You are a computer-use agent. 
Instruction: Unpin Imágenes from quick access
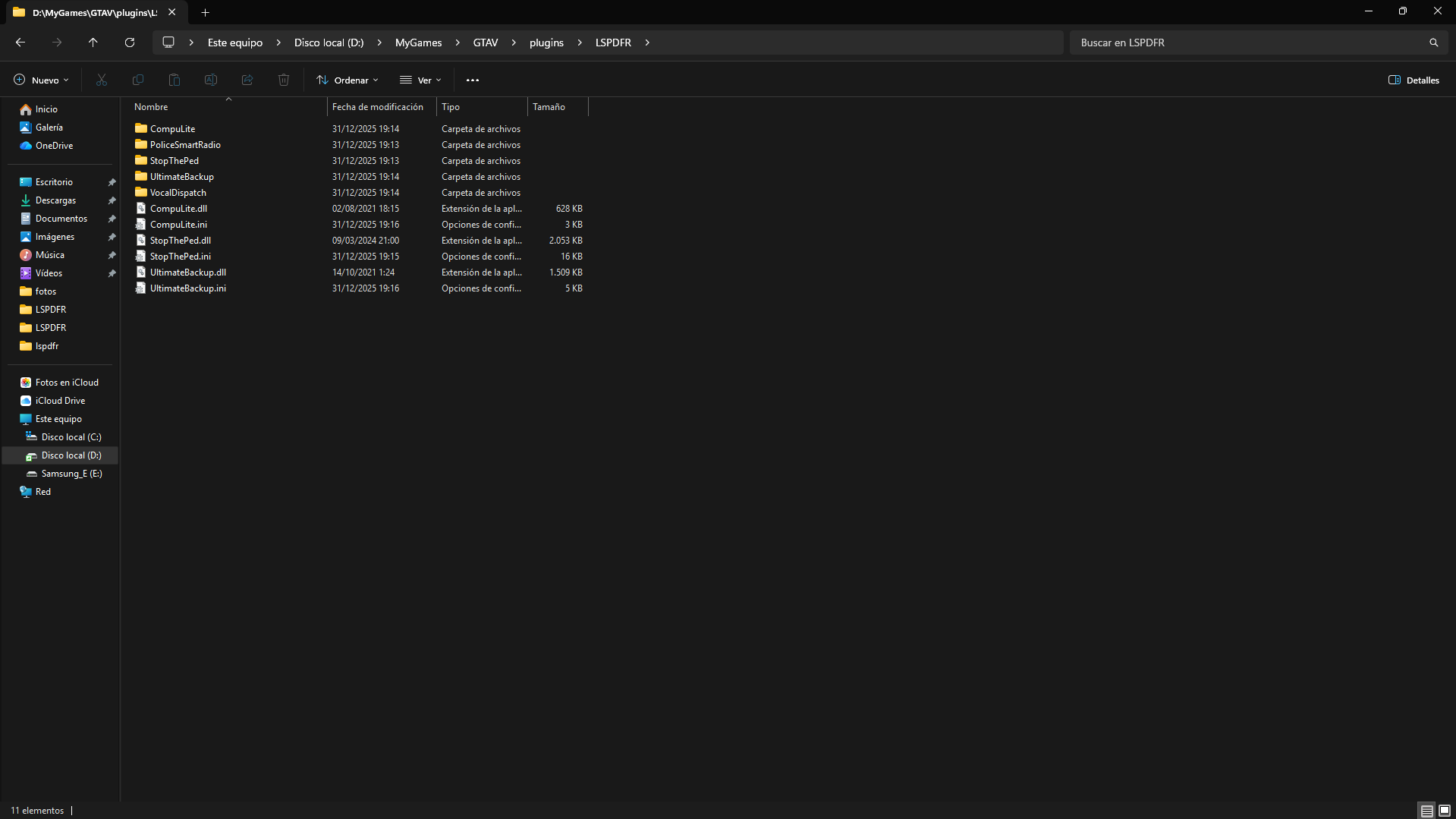pos(112,237)
